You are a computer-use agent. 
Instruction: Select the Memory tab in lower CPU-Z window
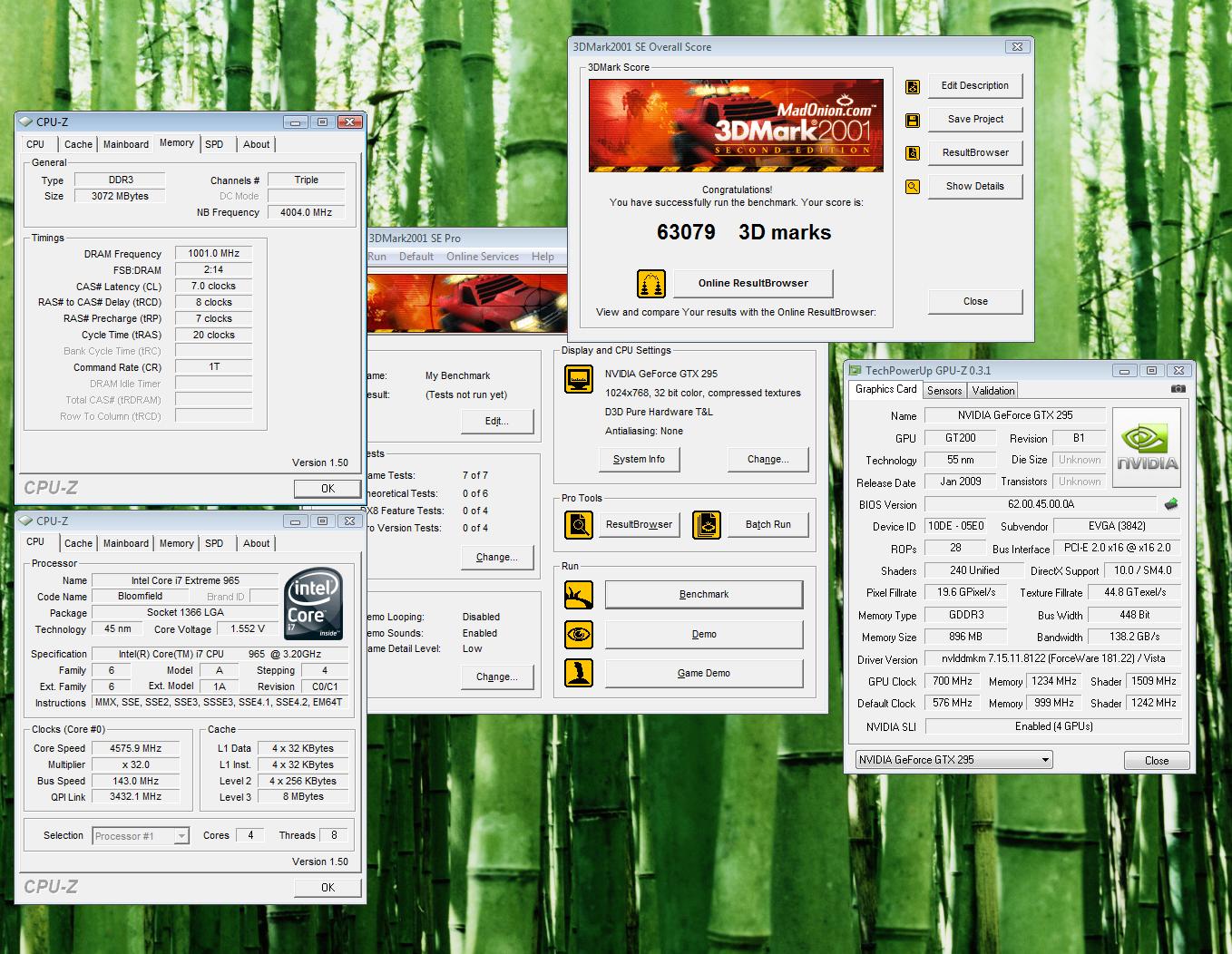pos(176,543)
